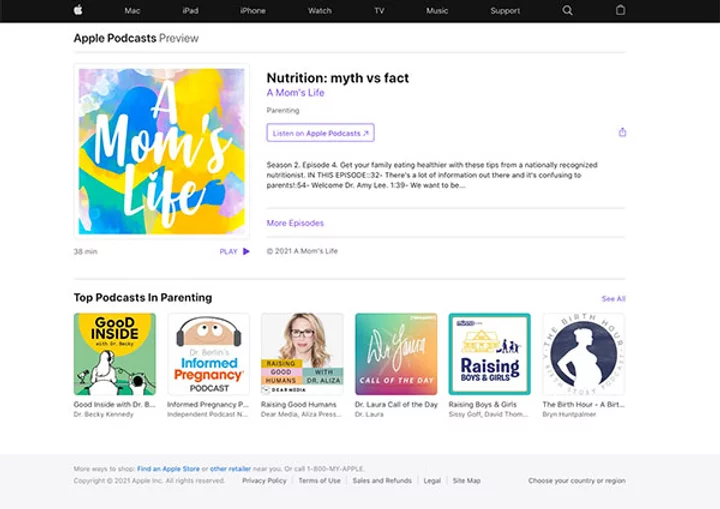Click the More Episodes link
This screenshot has height=509, width=720.
pos(295,223)
